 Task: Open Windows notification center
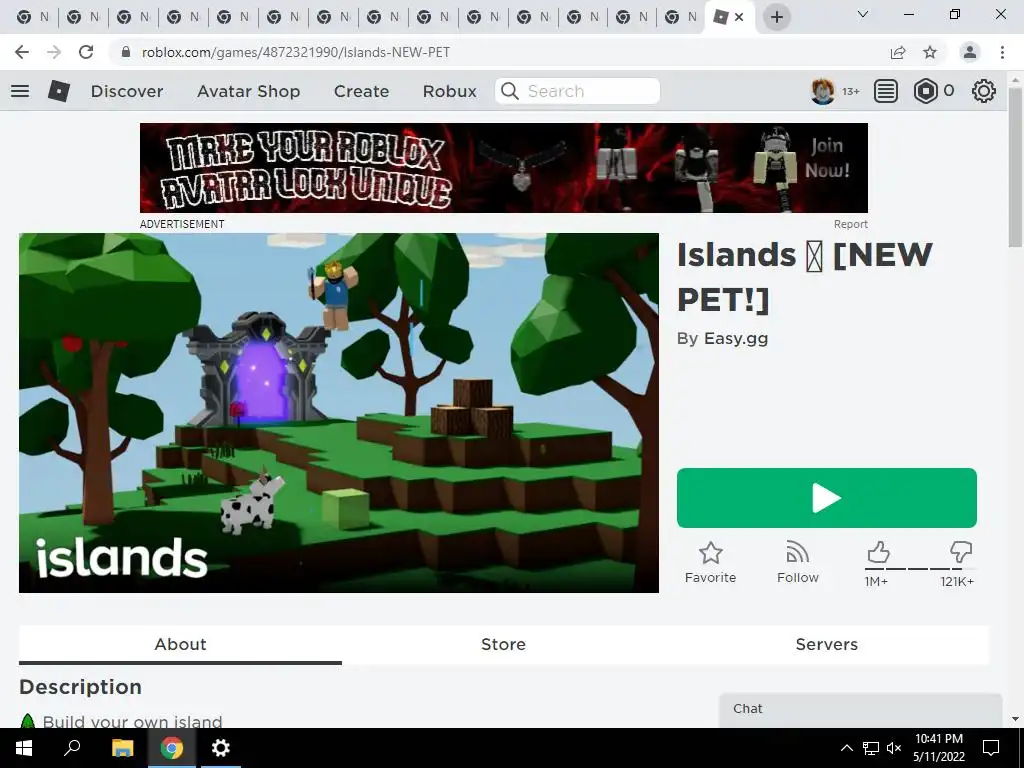tap(991, 748)
